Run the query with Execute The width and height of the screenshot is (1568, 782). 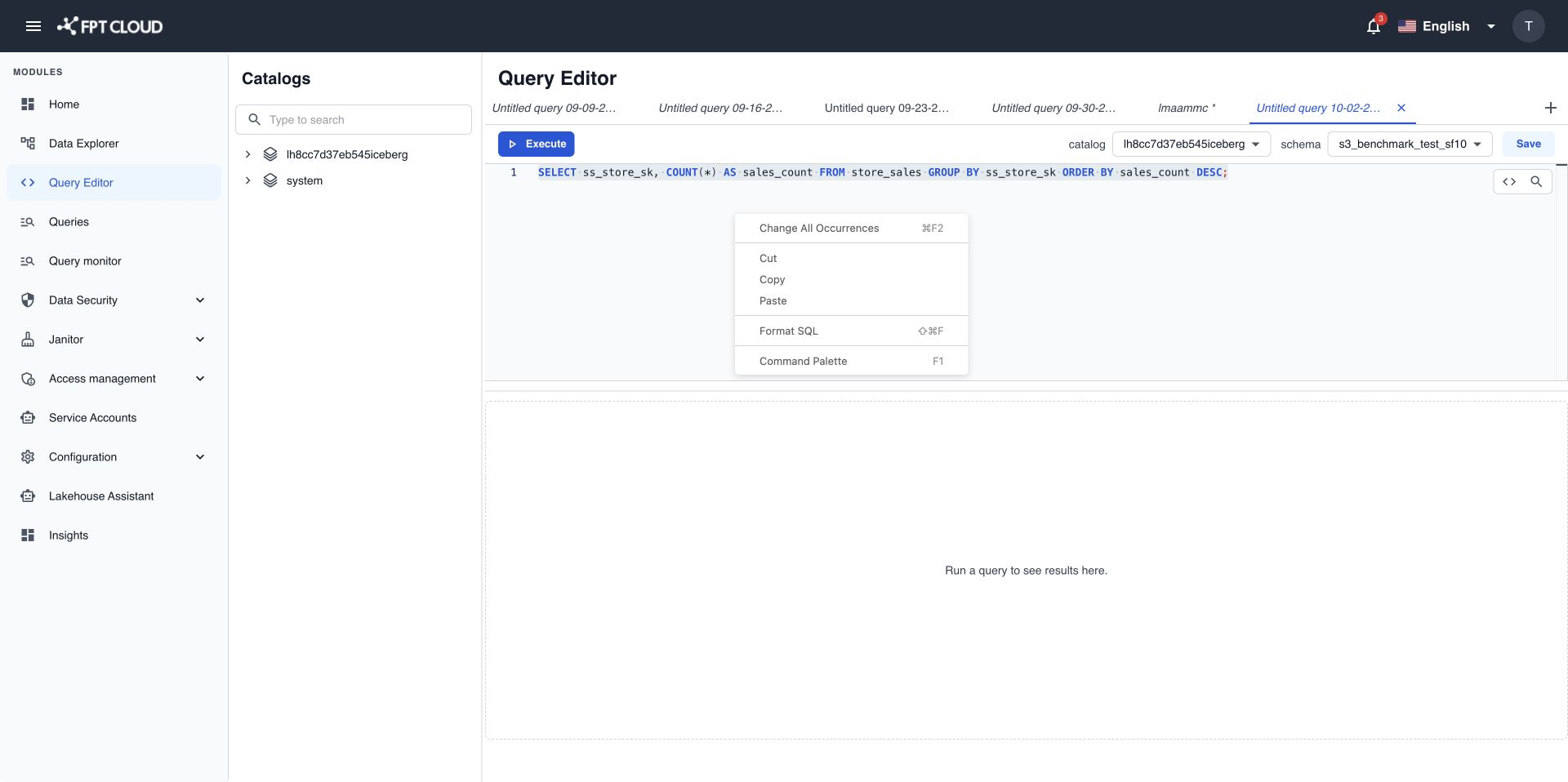point(536,144)
